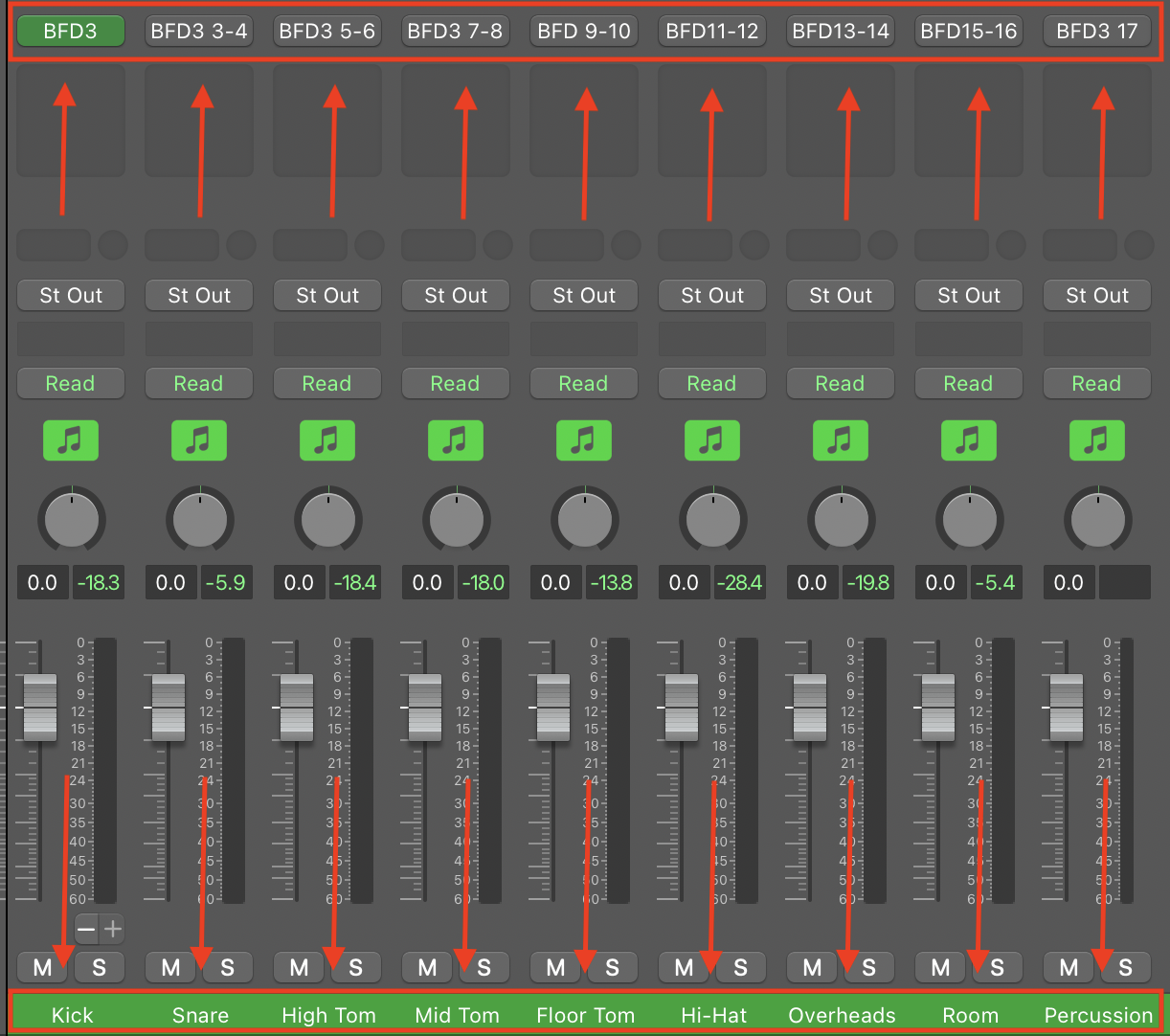
Task: Solo the Kick channel
Action: click(x=100, y=968)
